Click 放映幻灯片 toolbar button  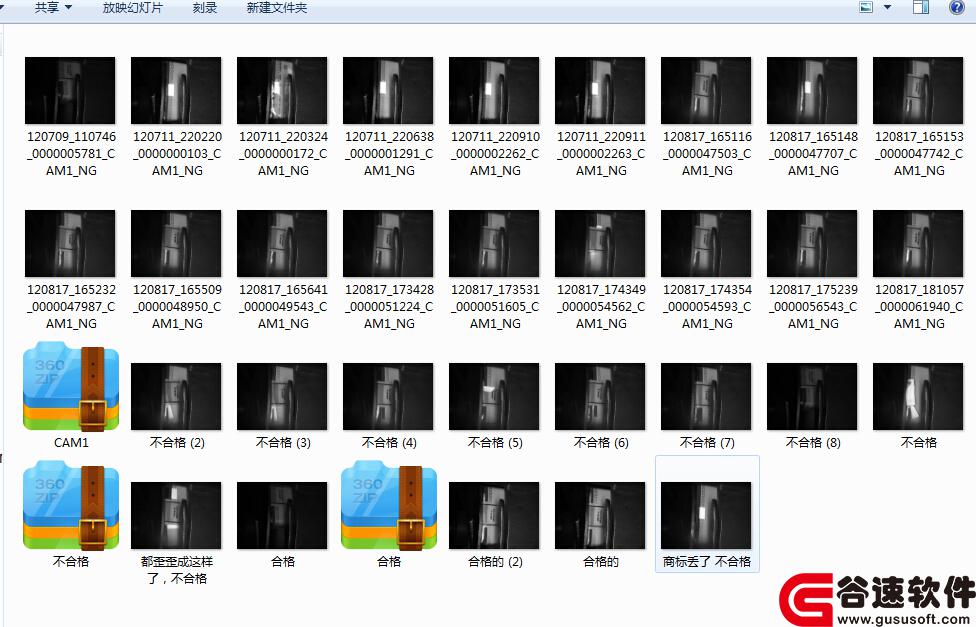coord(133,8)
